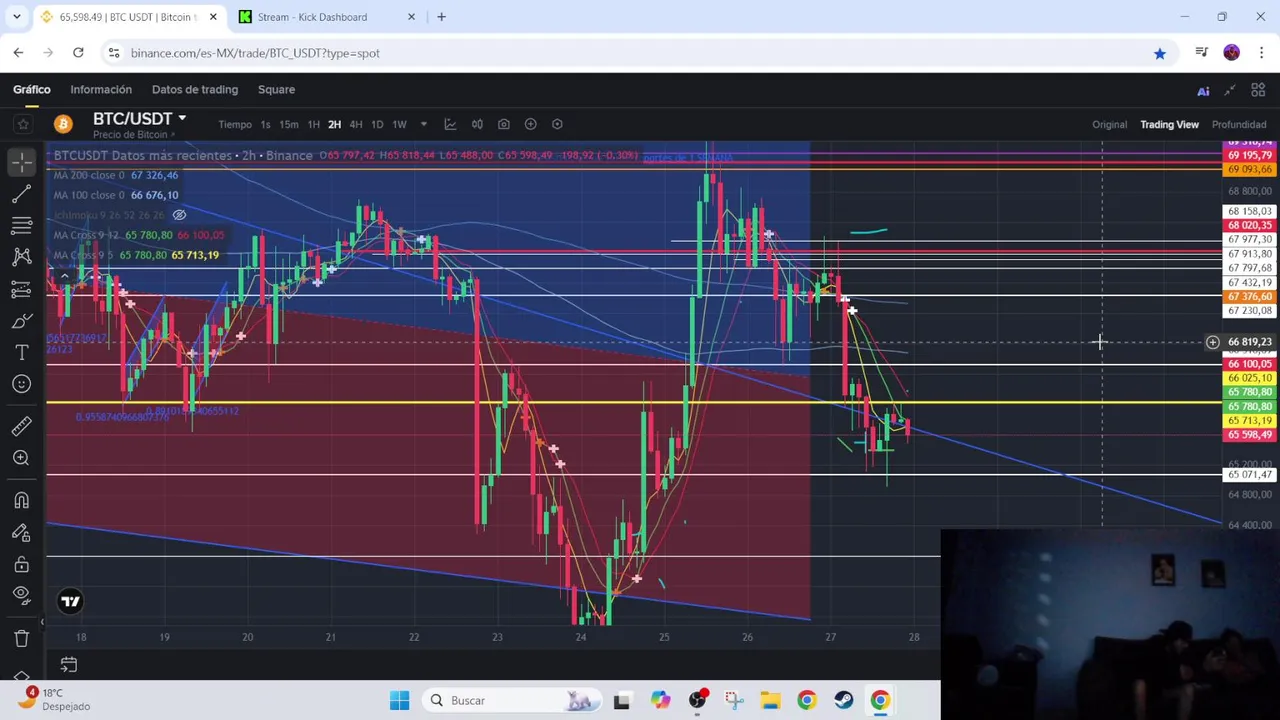Click the 65 598,49 current price label

[1250, 435]
